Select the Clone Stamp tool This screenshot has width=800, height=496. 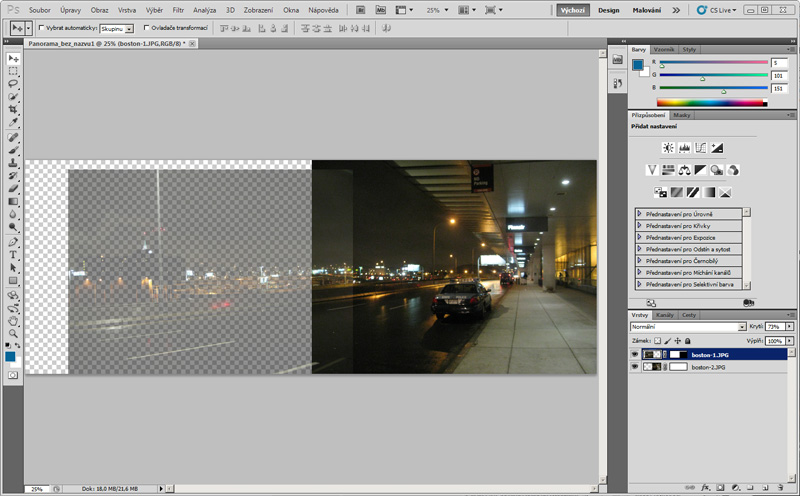click(13, 162)
